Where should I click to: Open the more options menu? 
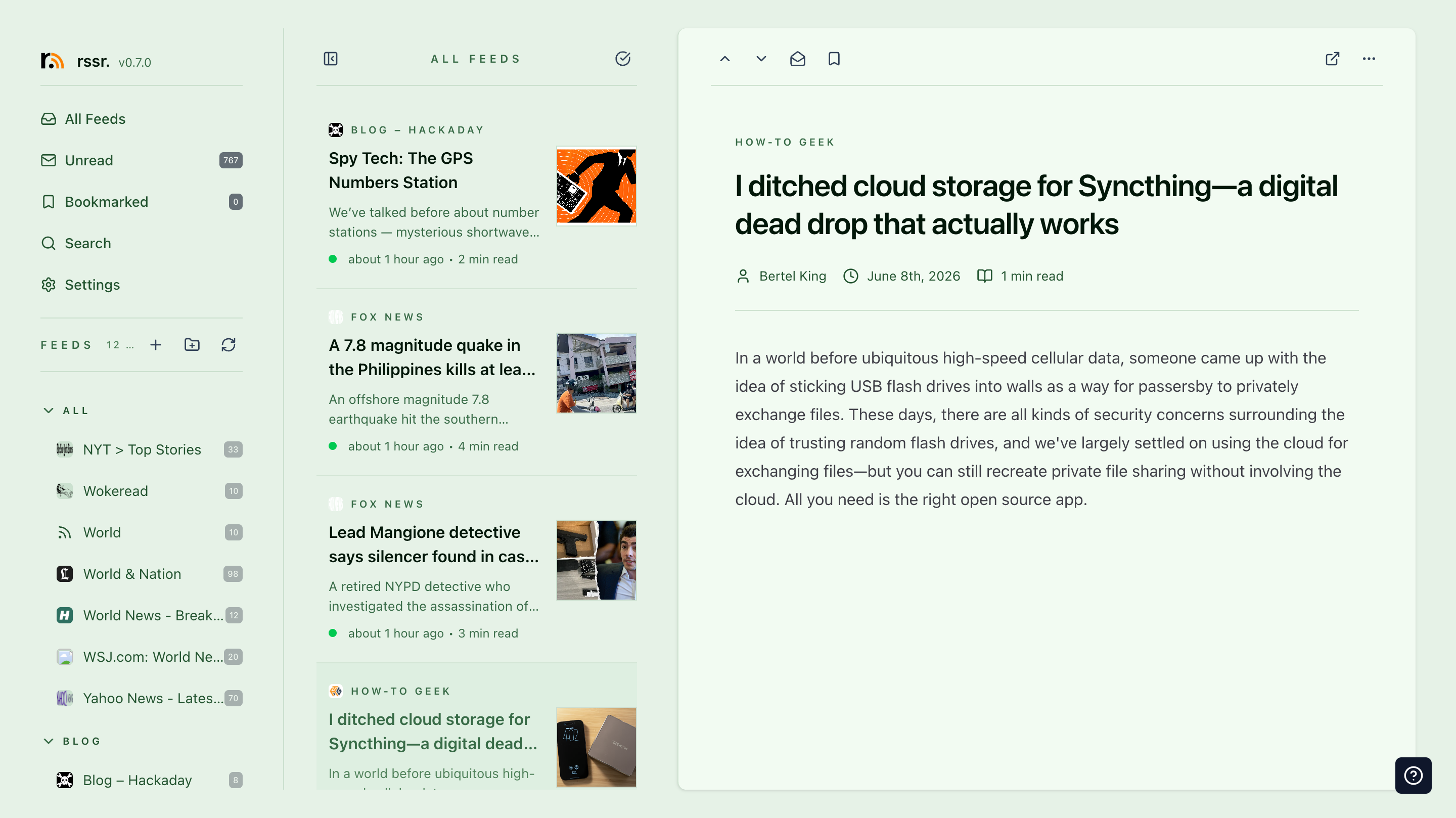point(1369,59)
